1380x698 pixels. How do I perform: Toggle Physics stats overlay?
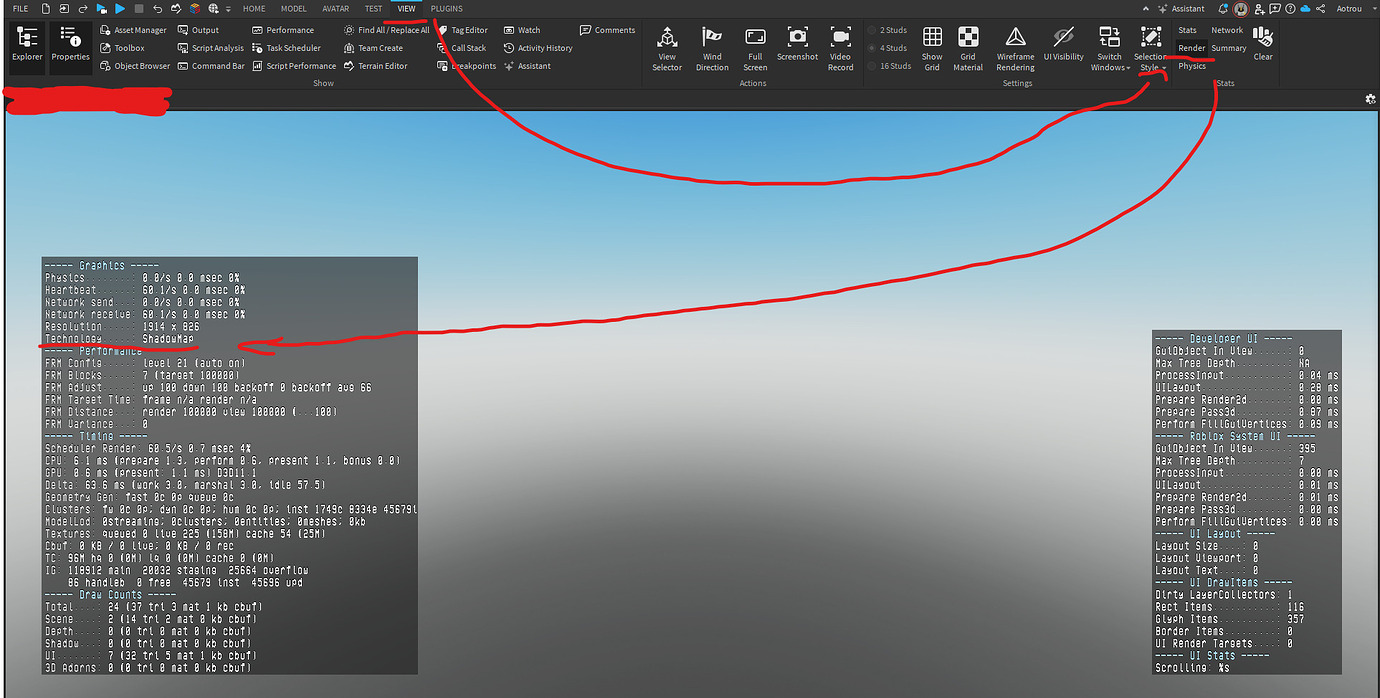pyautogui.click(x=1191, y=66)
